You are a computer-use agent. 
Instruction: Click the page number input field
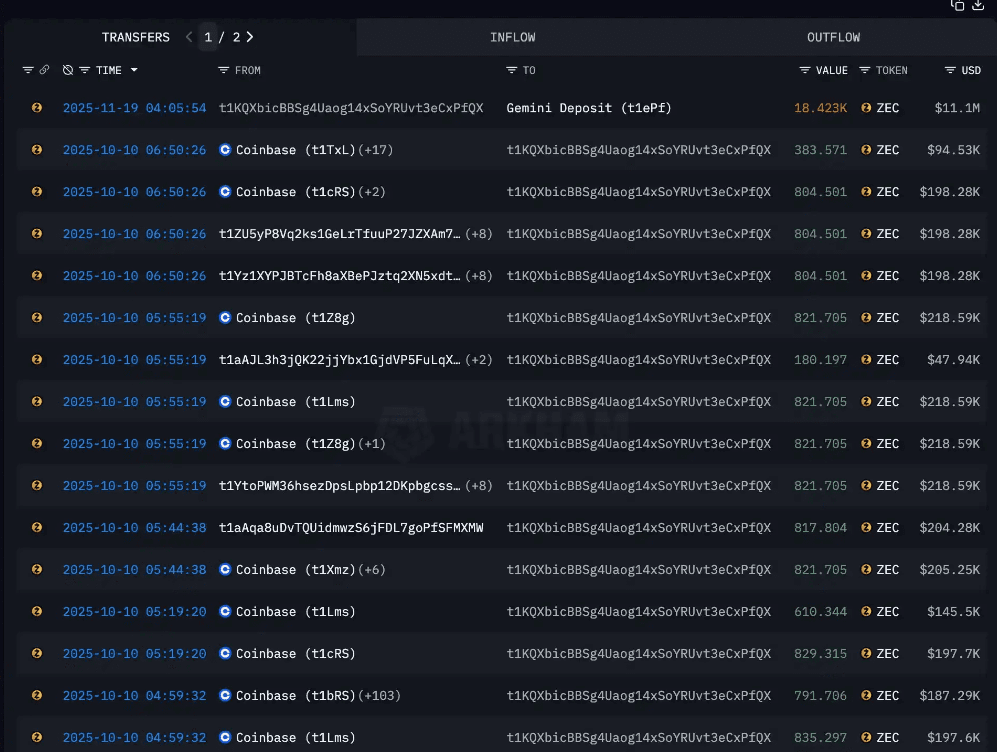pos(208,37)
